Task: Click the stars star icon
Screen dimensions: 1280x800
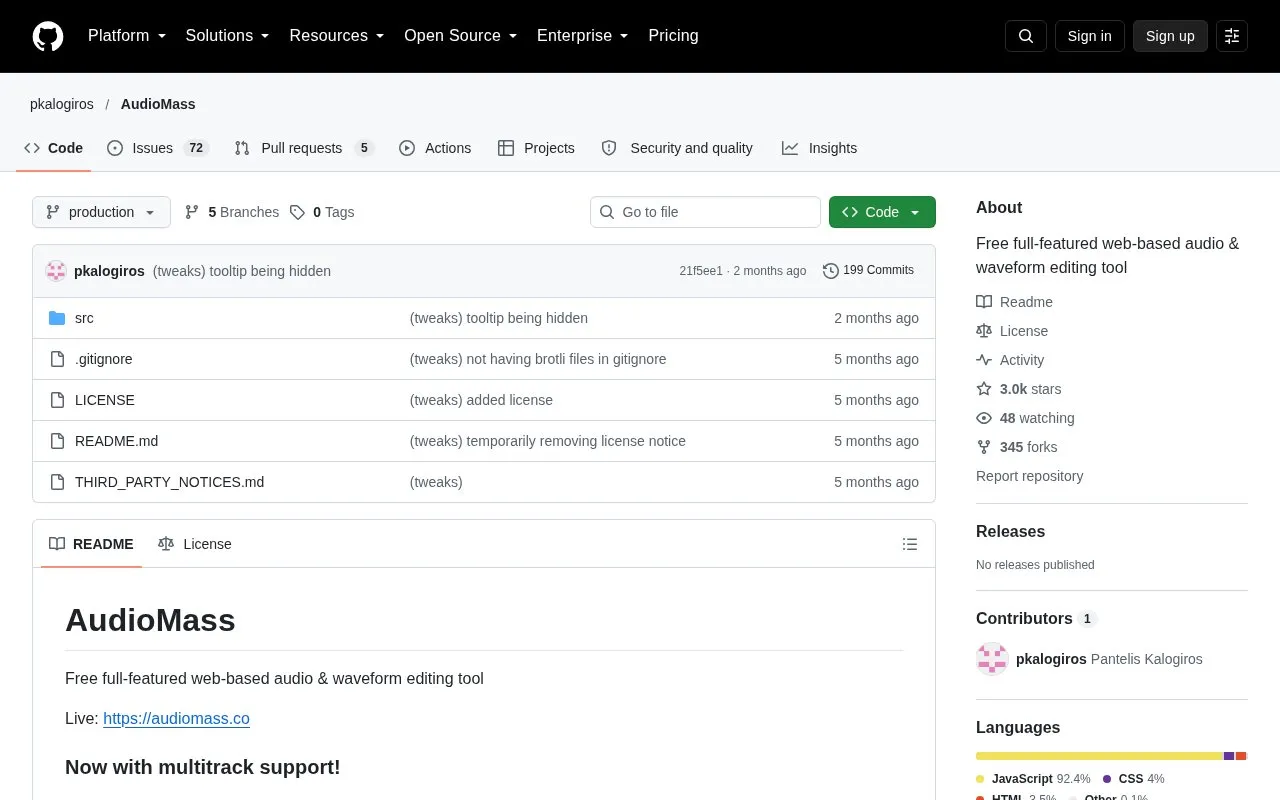Action: tap(984, 389)
